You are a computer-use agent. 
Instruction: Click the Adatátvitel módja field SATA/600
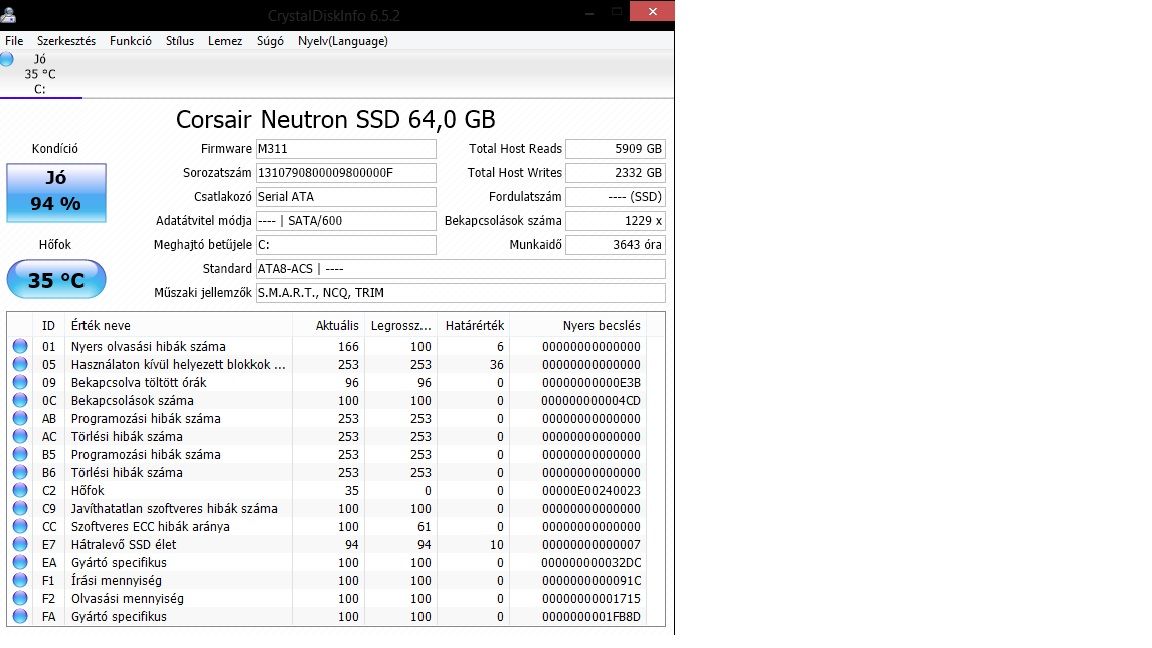tap(346, 221)
